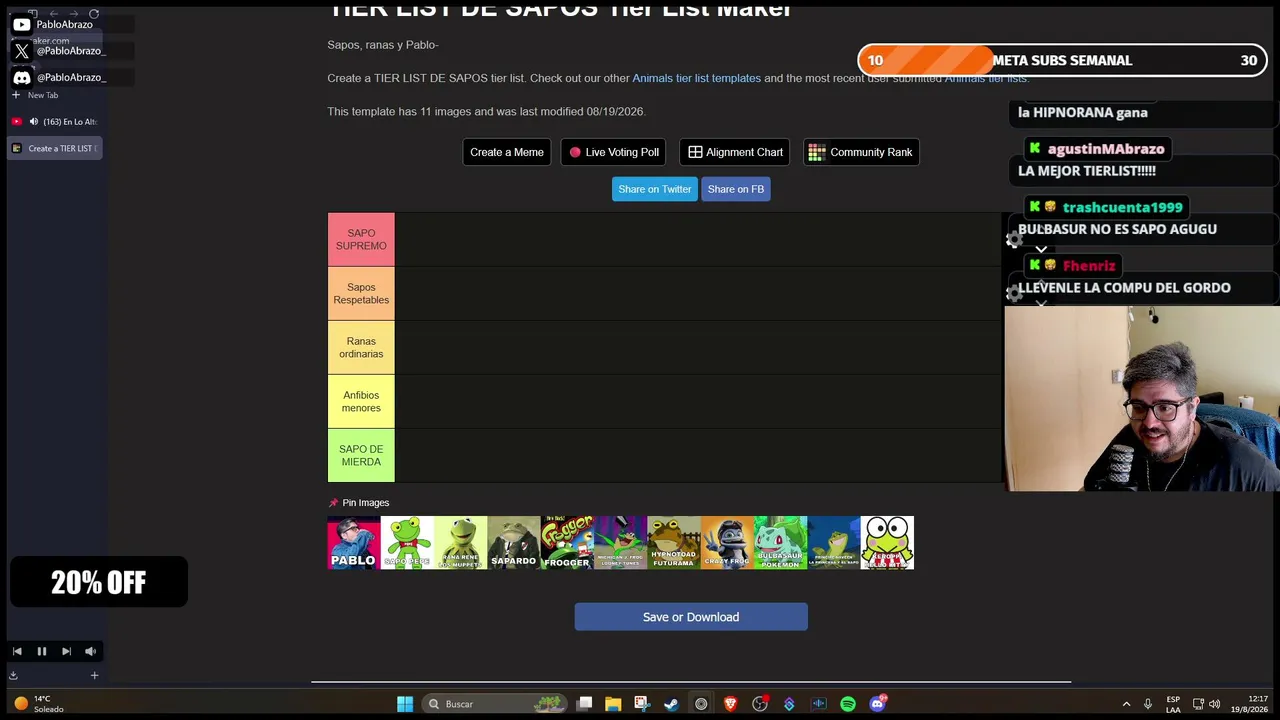Click the Create a Meme button
This screenshot has width=1280, height=720.
click(x=507, y=152)
